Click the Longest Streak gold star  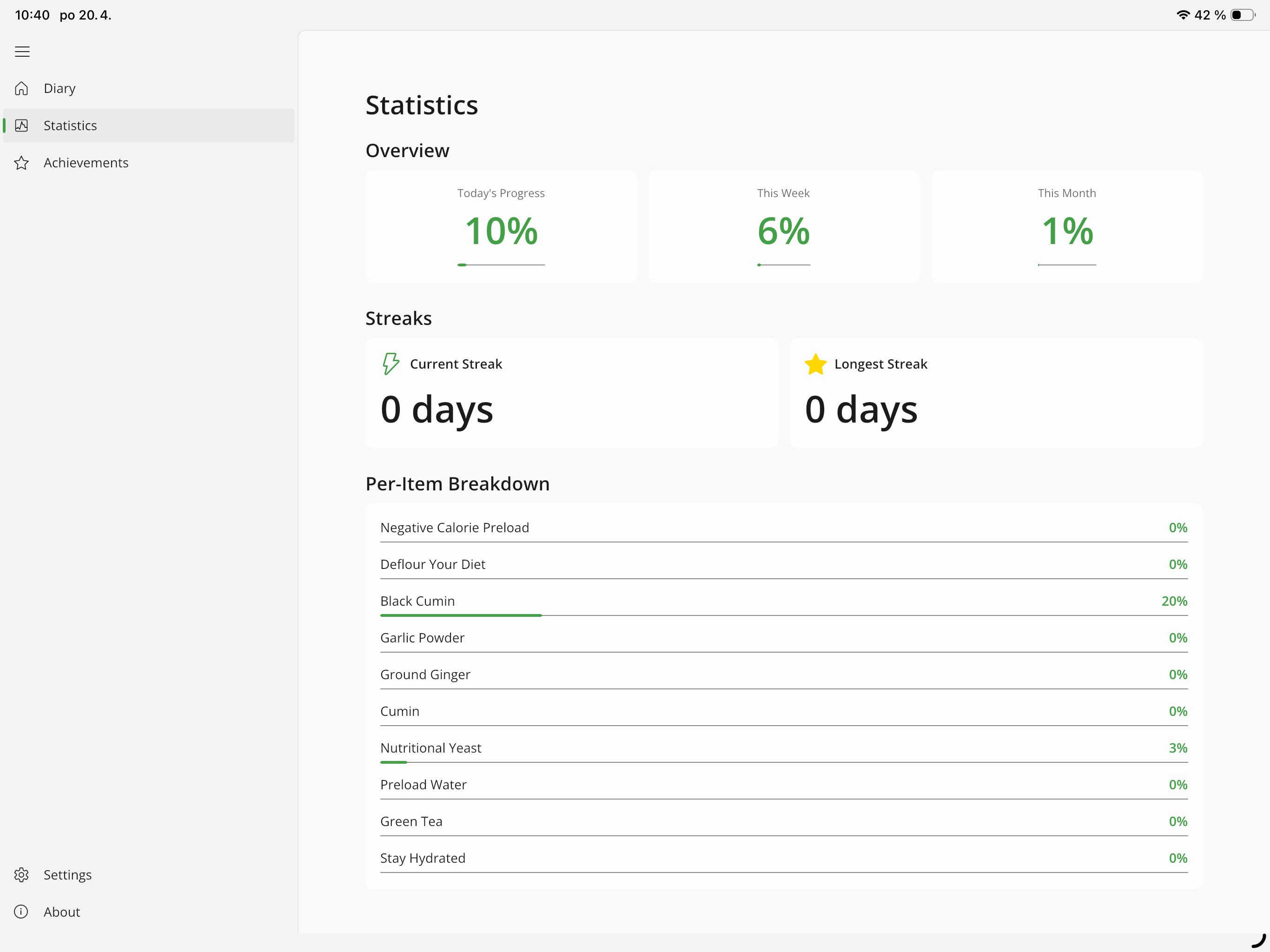coord(815,364)
